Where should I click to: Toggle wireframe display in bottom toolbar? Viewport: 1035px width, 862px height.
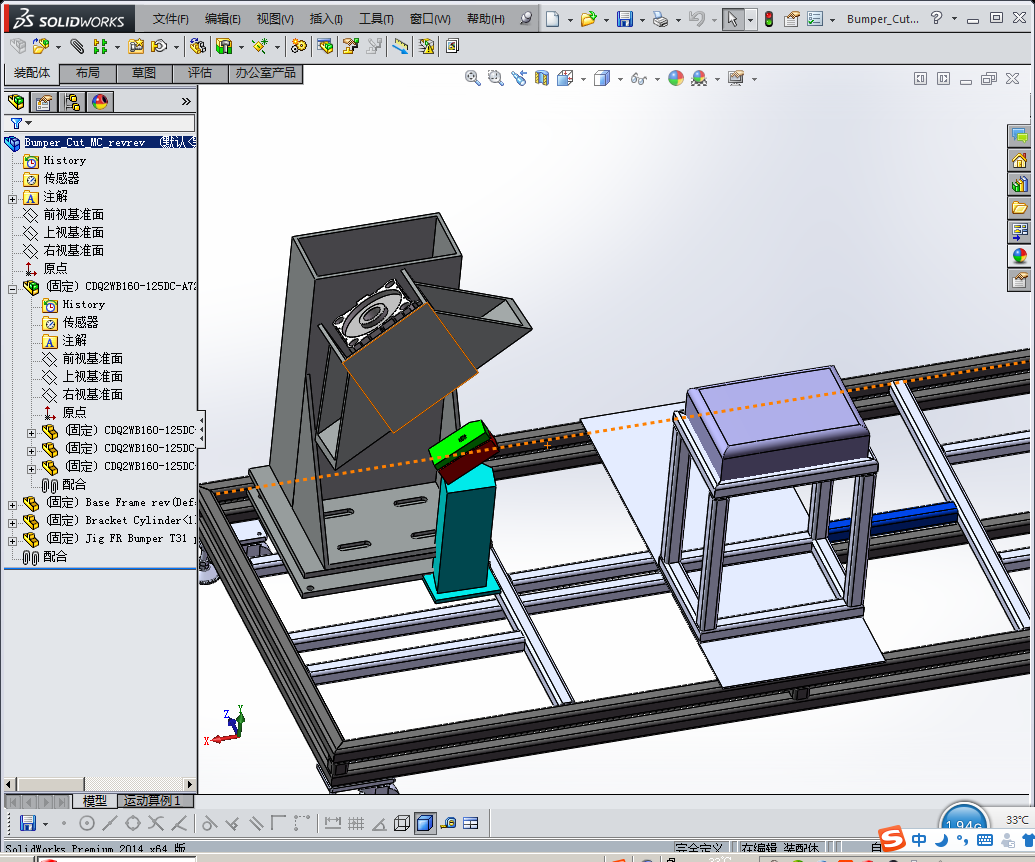tap(401, 823)
